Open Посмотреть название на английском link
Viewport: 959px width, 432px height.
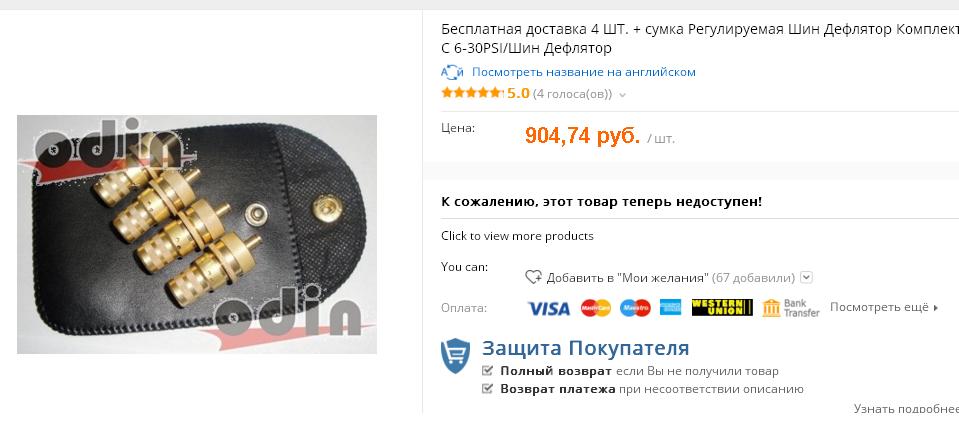pyautogui.click(x=583, y=72)
